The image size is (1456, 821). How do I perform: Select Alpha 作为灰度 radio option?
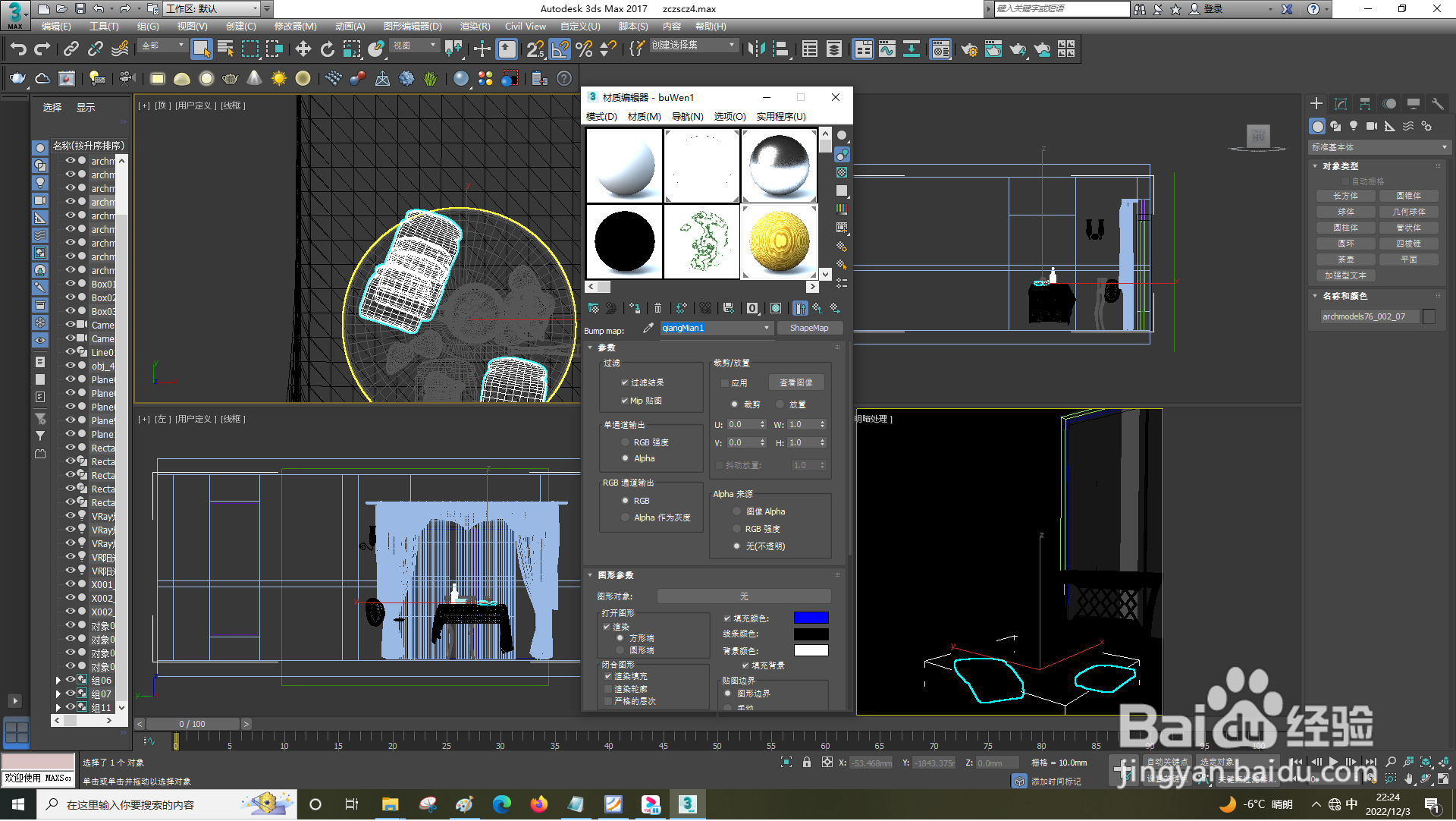(626, 517)
